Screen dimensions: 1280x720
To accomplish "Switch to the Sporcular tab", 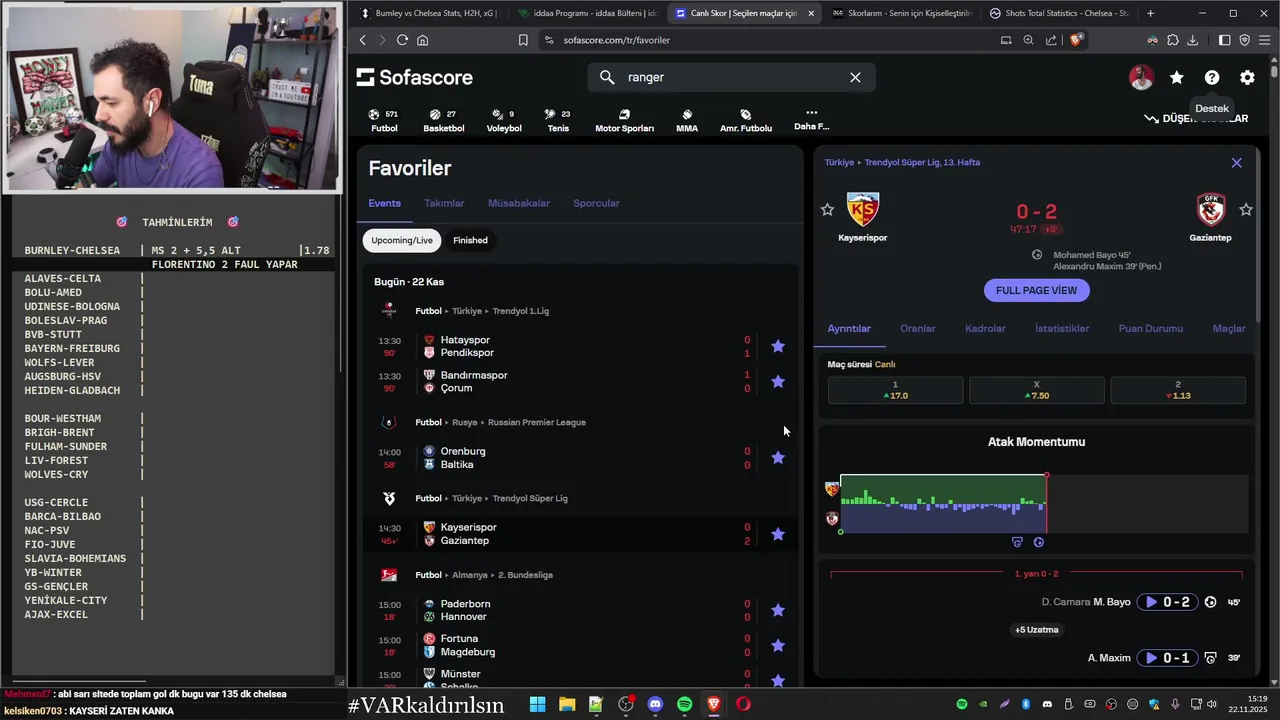I will [x=596, y=203].
